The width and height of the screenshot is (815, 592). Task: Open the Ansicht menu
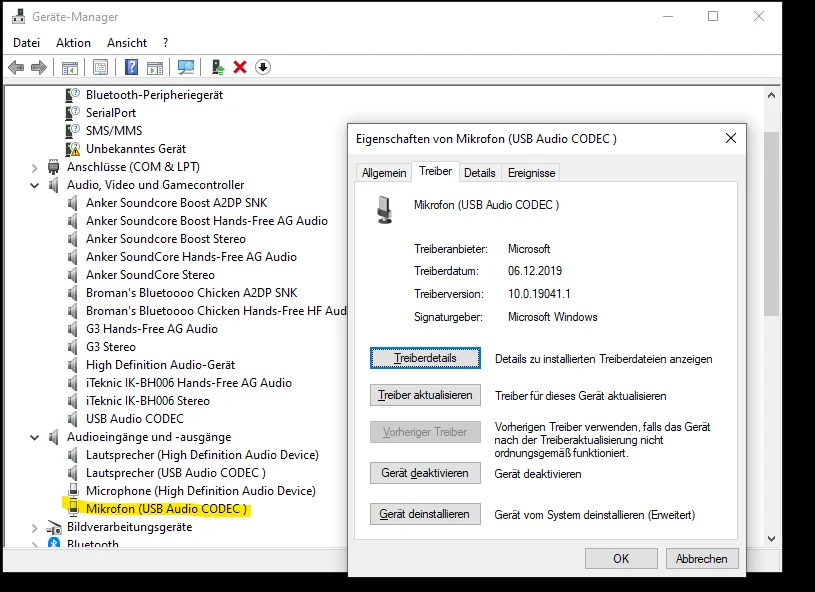[x=127, y=43]
